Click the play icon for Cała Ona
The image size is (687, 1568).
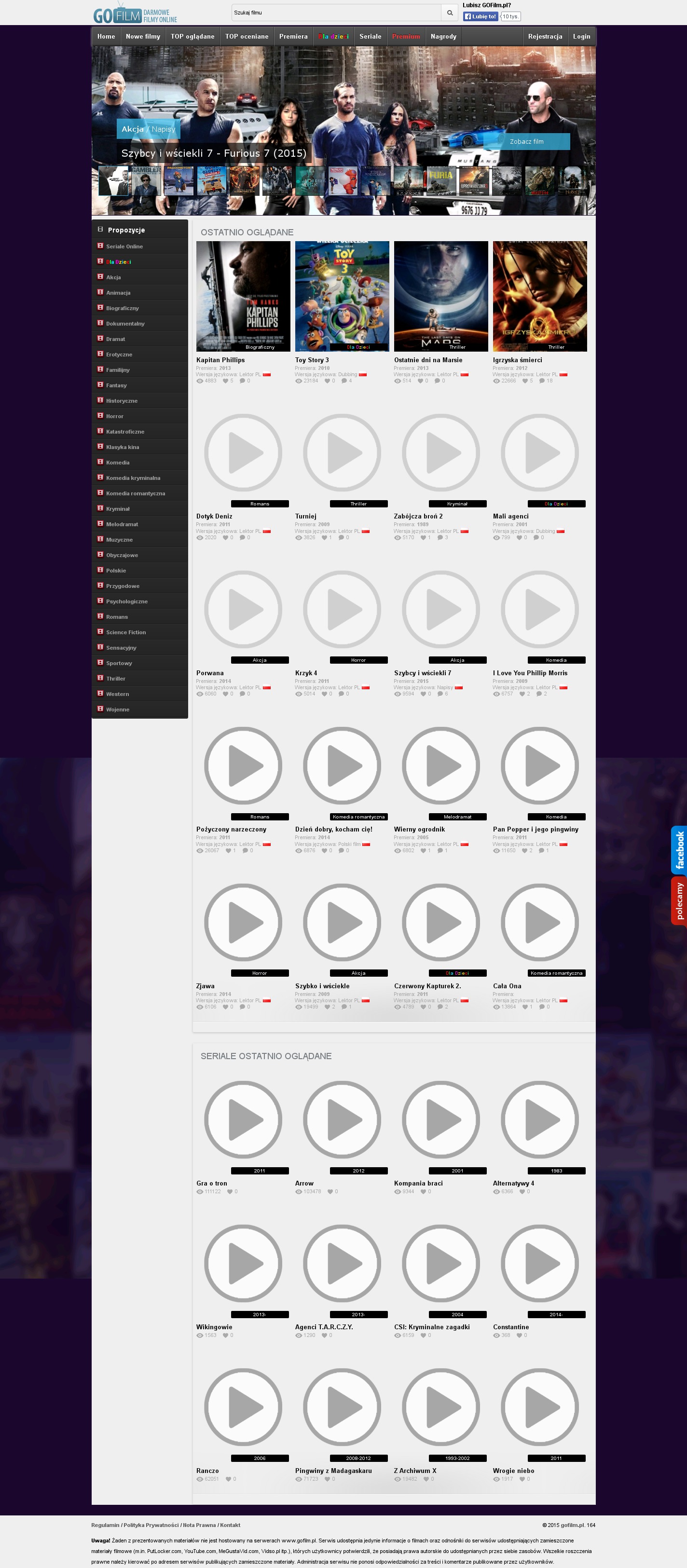click(539, 922)
